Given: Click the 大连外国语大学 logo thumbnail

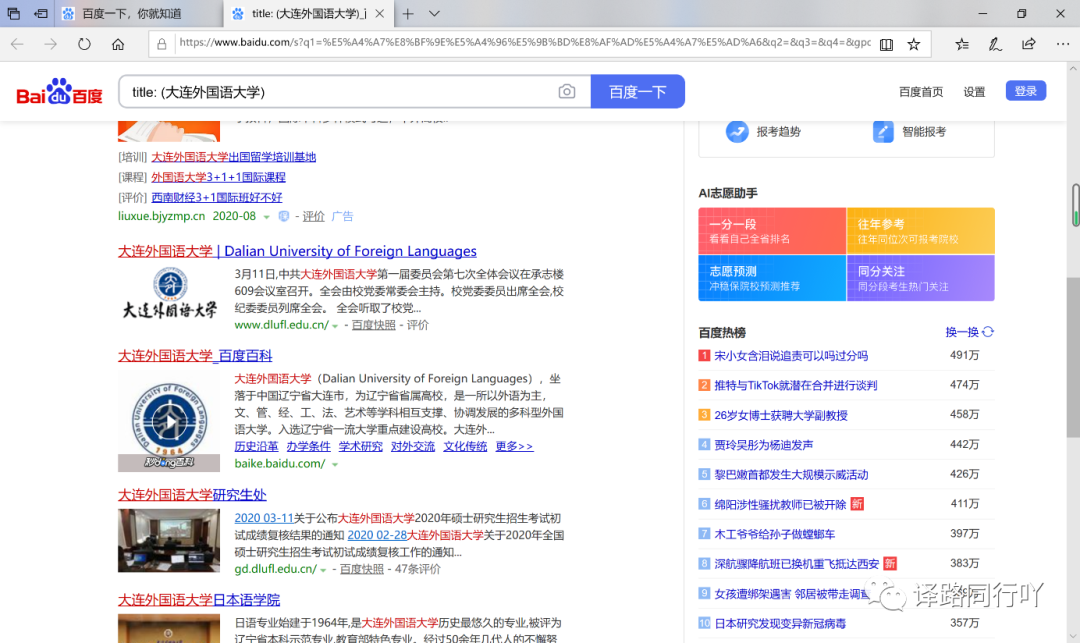Looking at the screenshot, I should [169, 293].
